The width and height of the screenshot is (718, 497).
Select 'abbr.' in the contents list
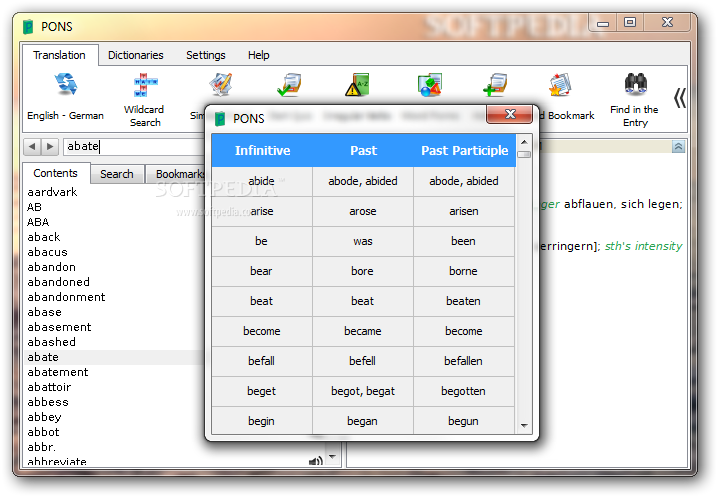pos(42,447)
